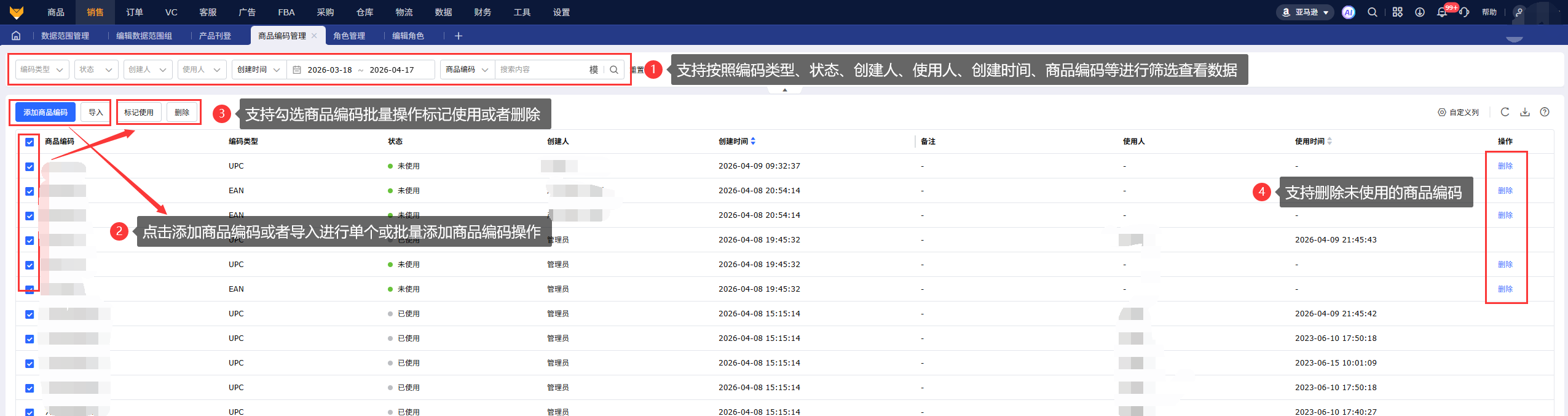Switch to 编辑数据范围组 tab
1568x416 pixels.
[x=144, y=36]
